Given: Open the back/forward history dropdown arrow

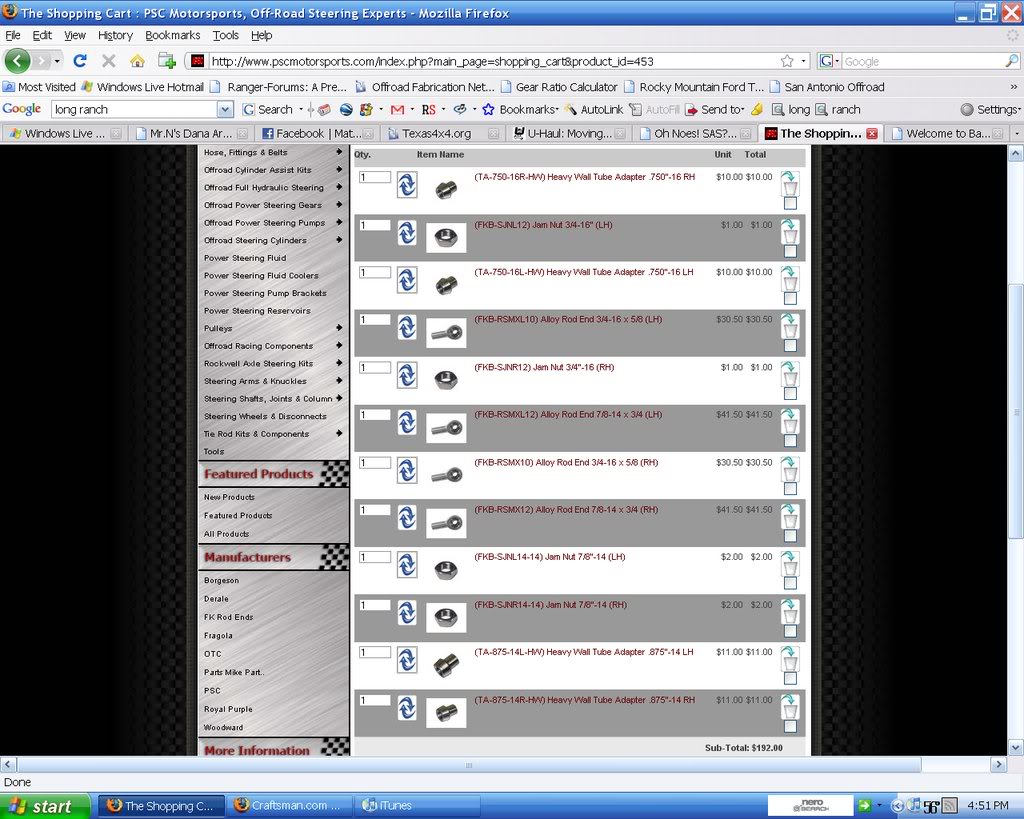Looking at the screenshot, I should click(57, 61).
